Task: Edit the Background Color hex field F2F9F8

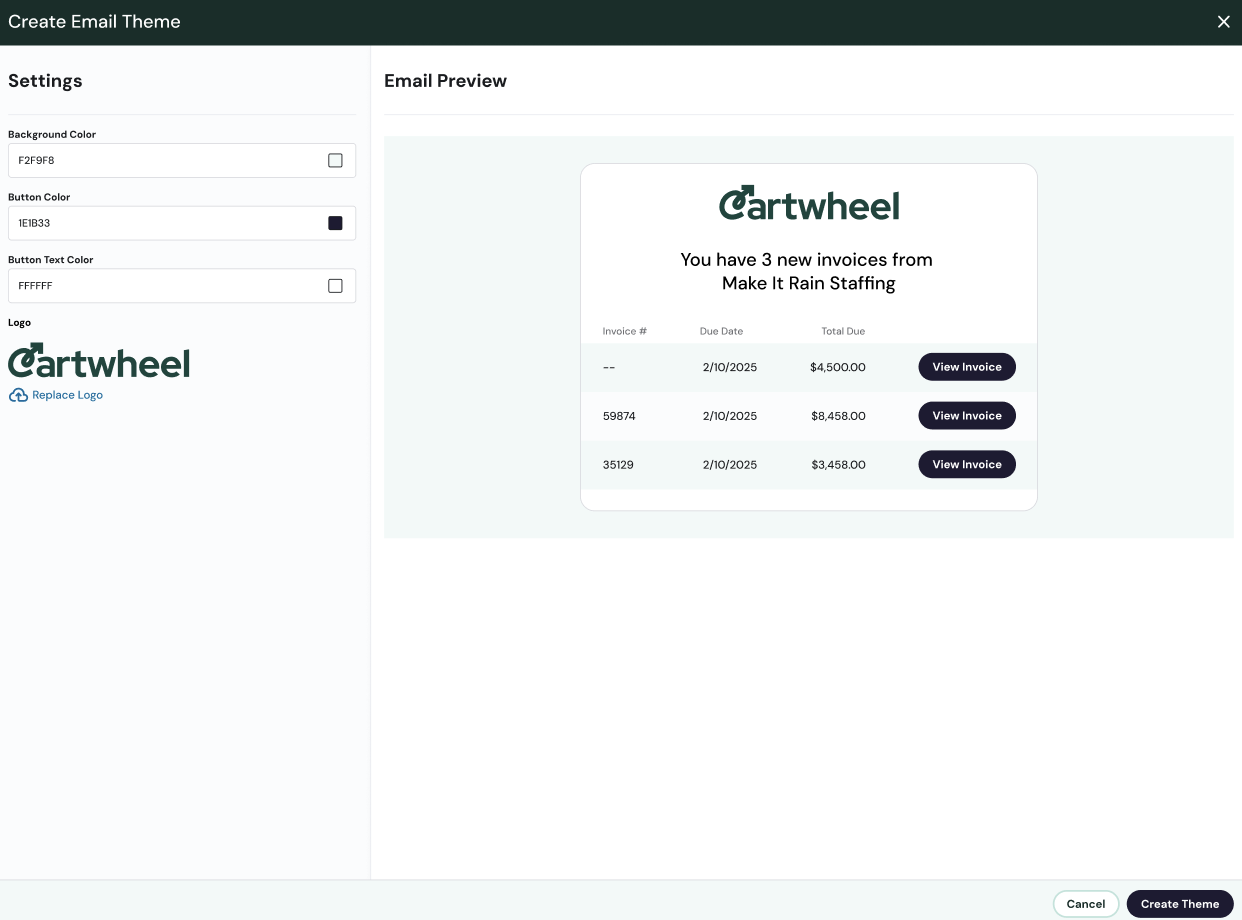Action: [x=182, y=160]
